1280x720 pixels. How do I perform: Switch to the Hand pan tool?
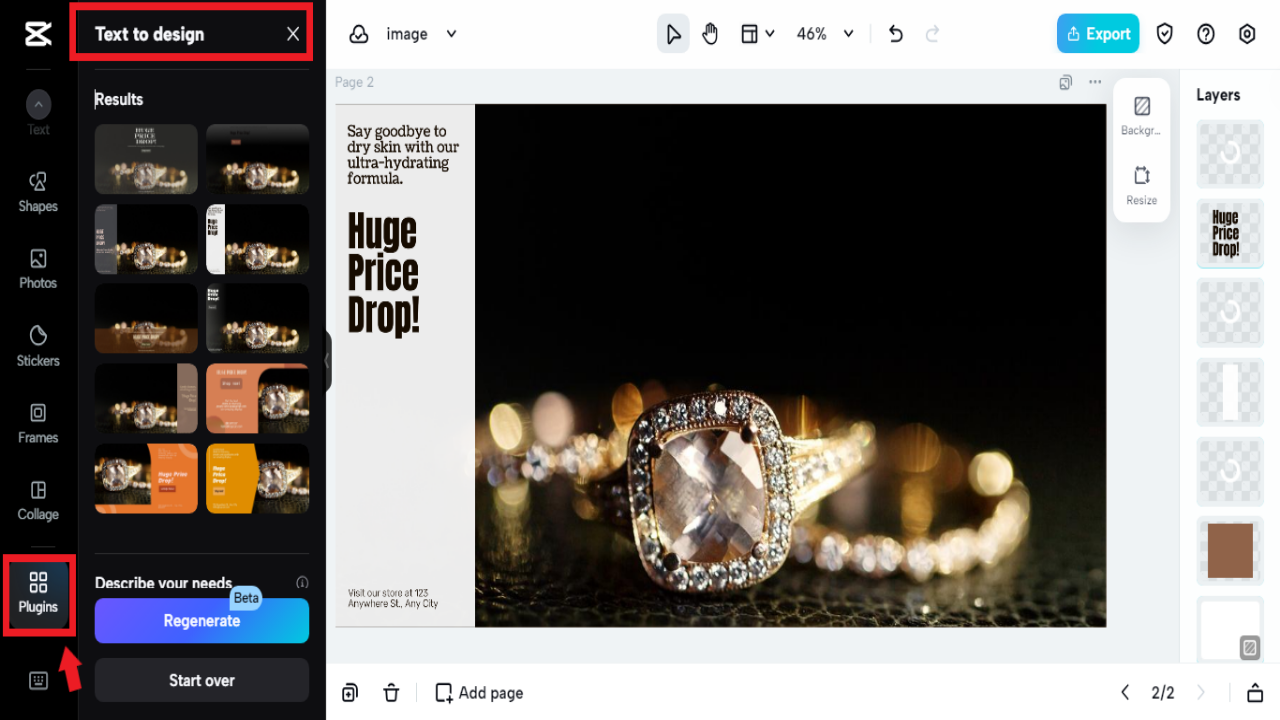point(710,34)
